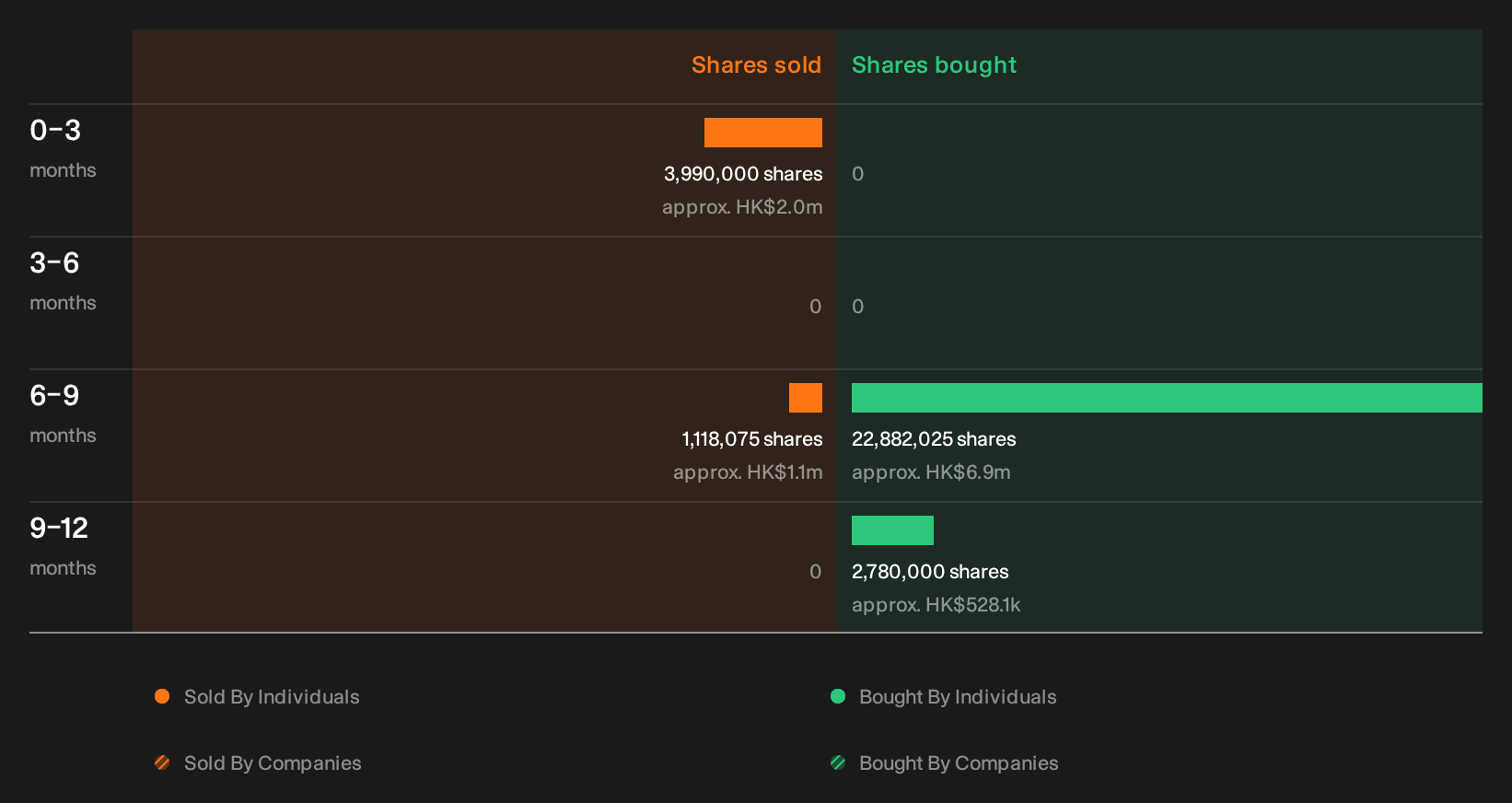Click the approx. HK$6.9m amount
1512x803 pixels.
pos(931,472)
